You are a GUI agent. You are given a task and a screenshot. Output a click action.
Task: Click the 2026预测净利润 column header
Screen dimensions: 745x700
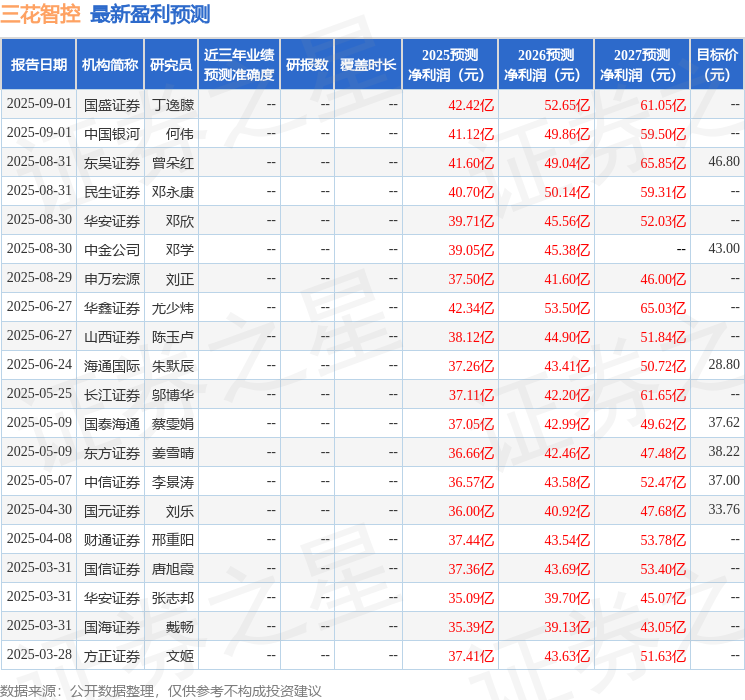(546, 65)
